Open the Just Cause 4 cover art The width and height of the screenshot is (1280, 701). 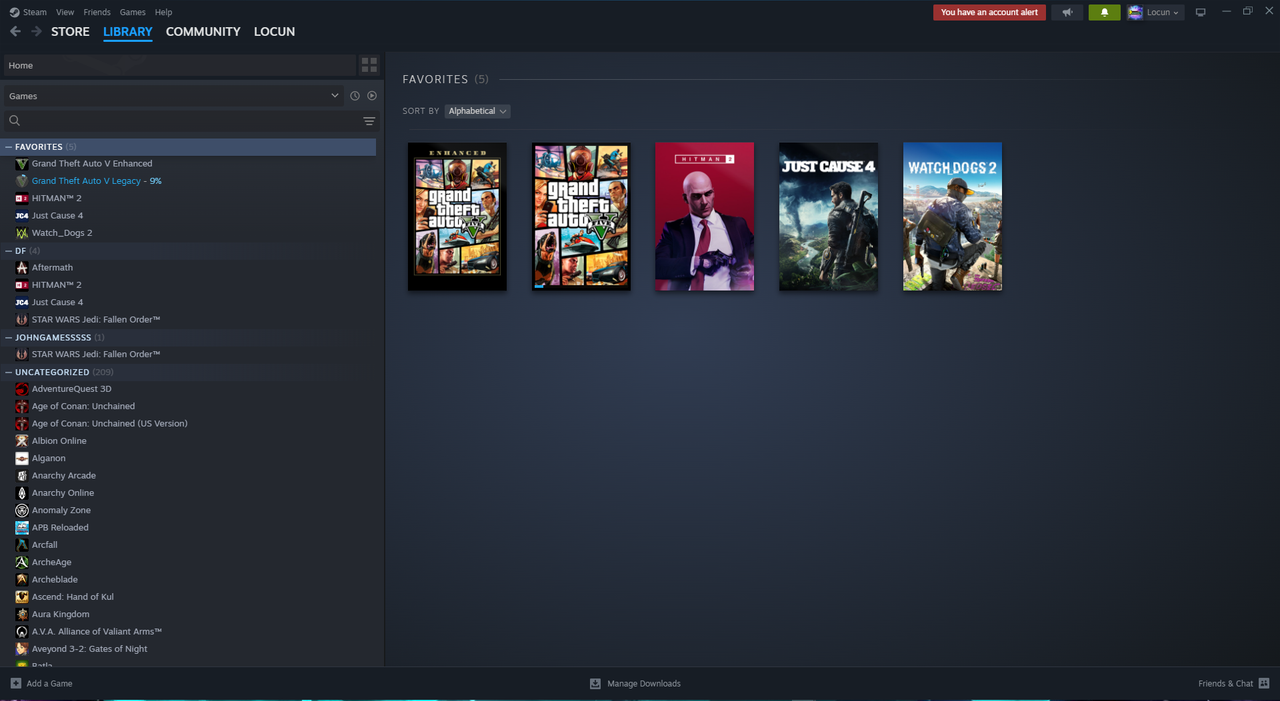pyautogui.click(x=829, y=217)
